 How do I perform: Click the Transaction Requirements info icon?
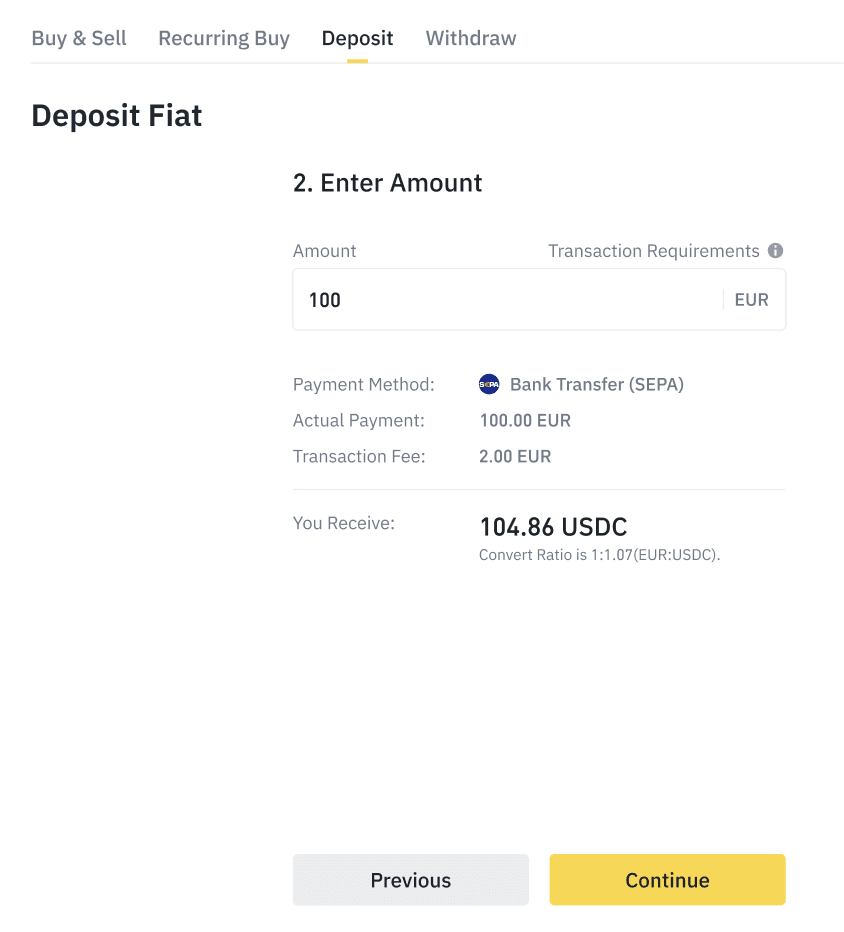[776, 251]
